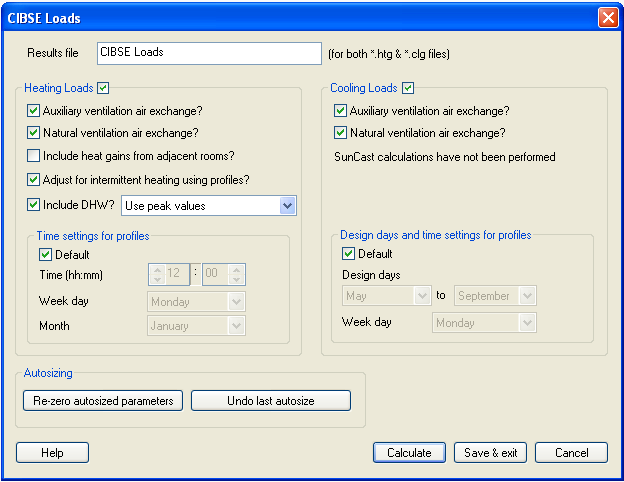The height and width of the screenshot is (482, 624).
Task: Open Help for CIBSE Loads
Action: (52, 453)
